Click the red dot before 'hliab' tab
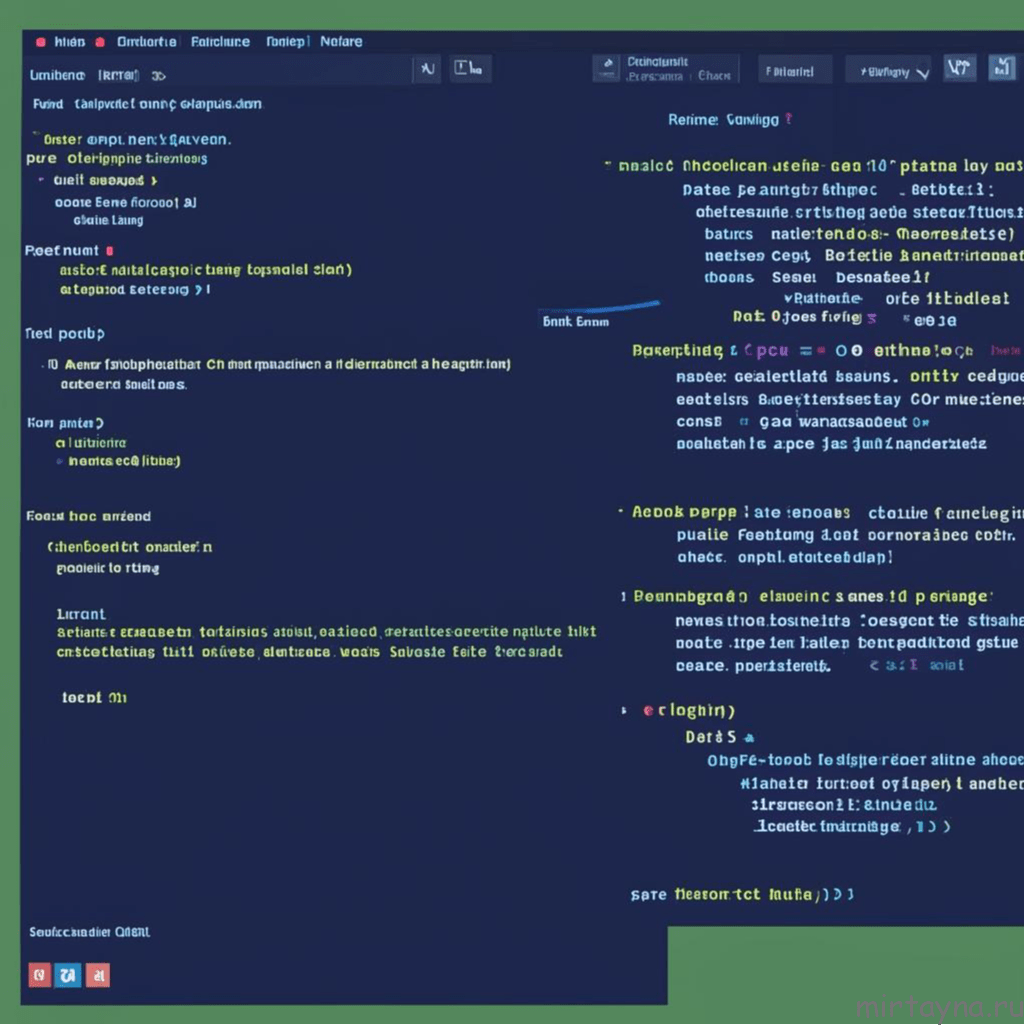The height and width of the screenshot is (1025, 1025). [x=40, y=42]
